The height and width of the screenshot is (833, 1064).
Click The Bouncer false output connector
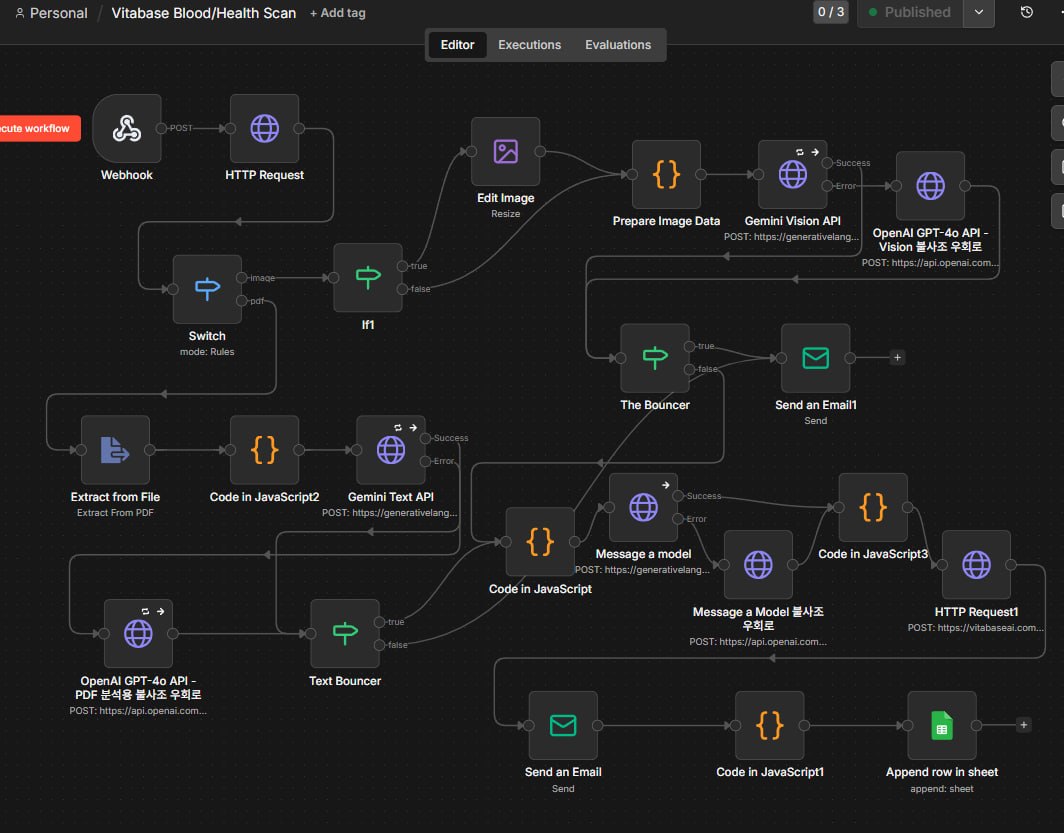coord(689,369)
